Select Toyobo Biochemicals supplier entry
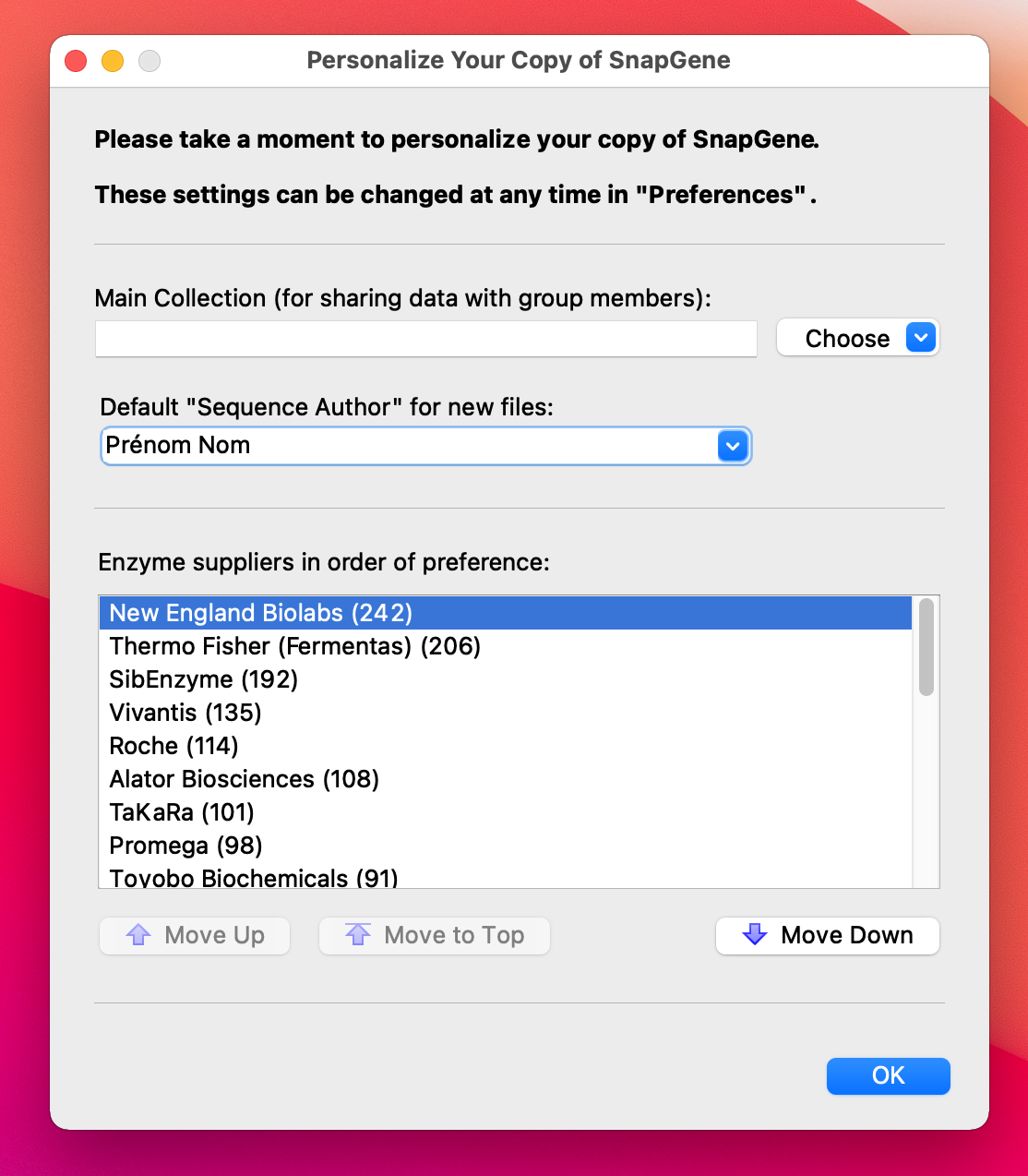1028x1176 pixels. click(254, 877)
